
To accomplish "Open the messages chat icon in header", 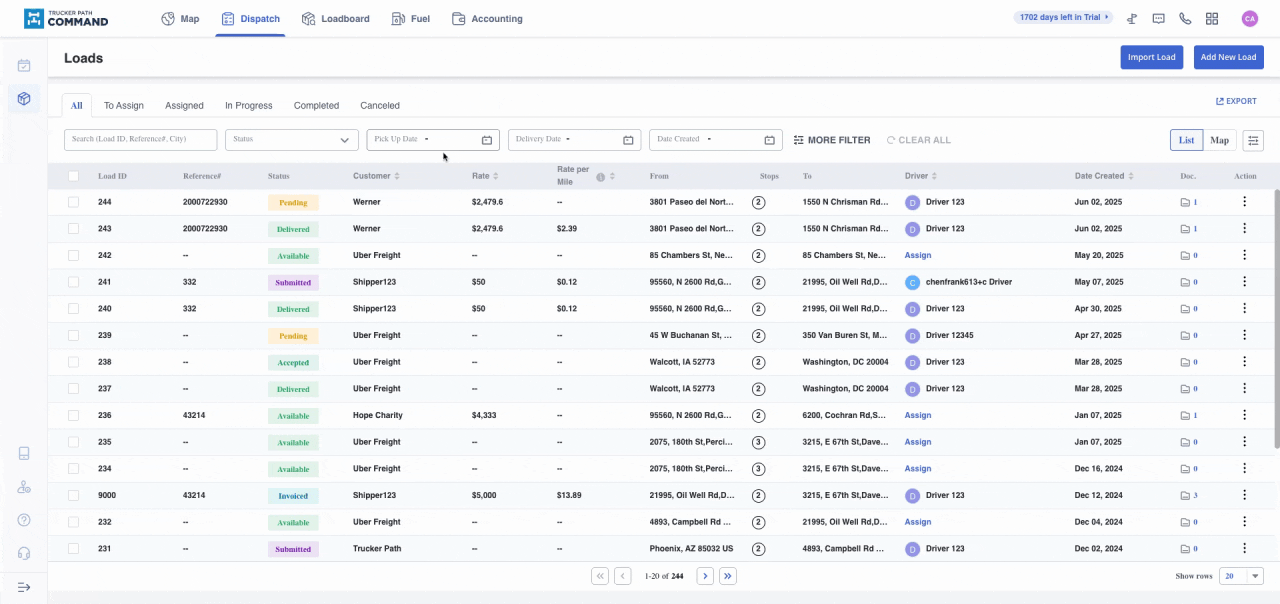I will point(1159,18).
